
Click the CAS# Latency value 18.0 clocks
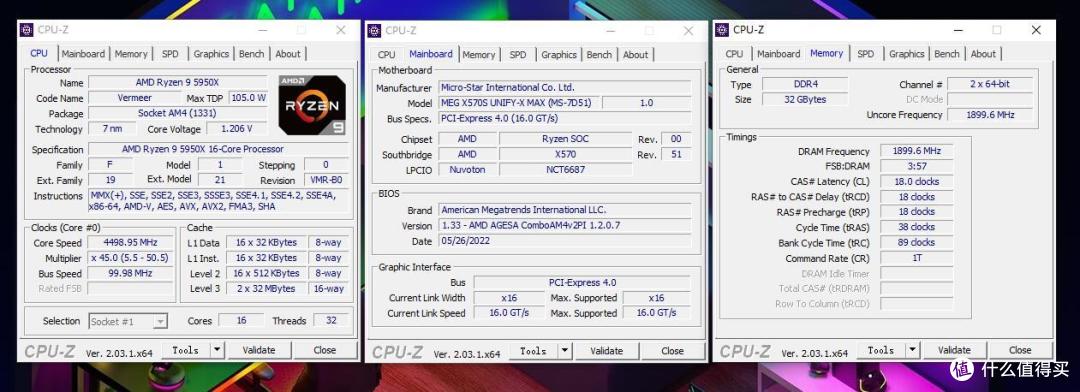917,181
